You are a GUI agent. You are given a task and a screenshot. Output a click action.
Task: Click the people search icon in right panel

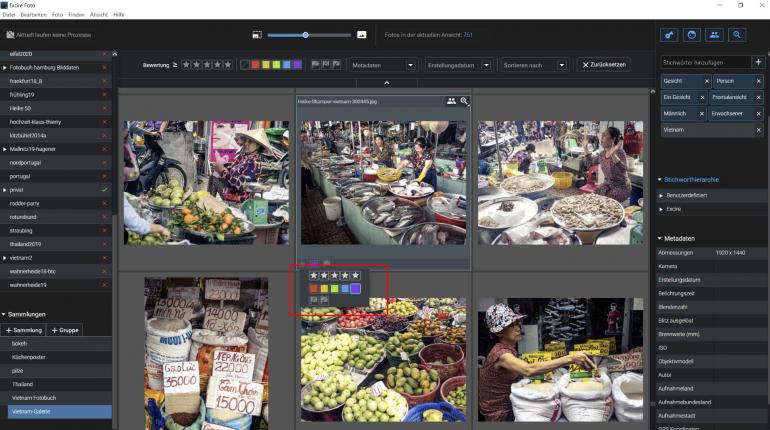715,34
